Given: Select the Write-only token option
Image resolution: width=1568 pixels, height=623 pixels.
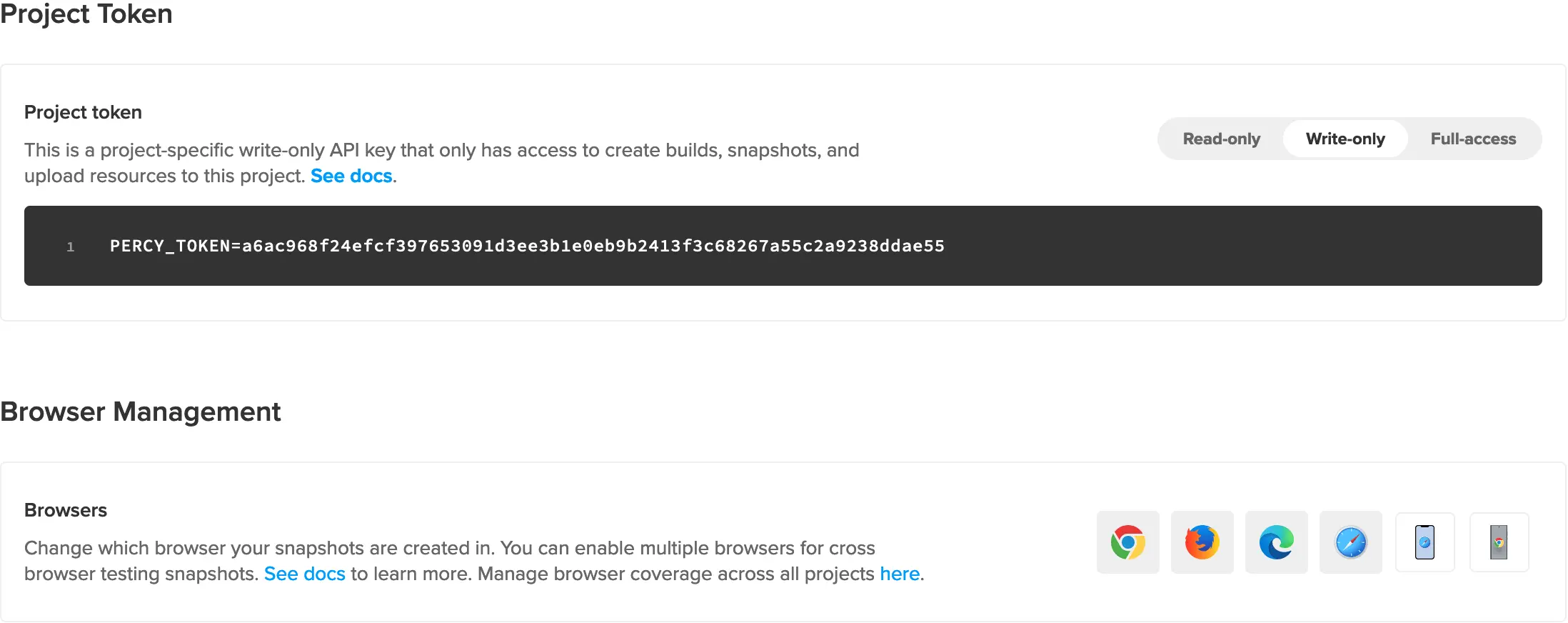Looking at the screenshot, I should pyautogui.click(x=1345, y=139).
